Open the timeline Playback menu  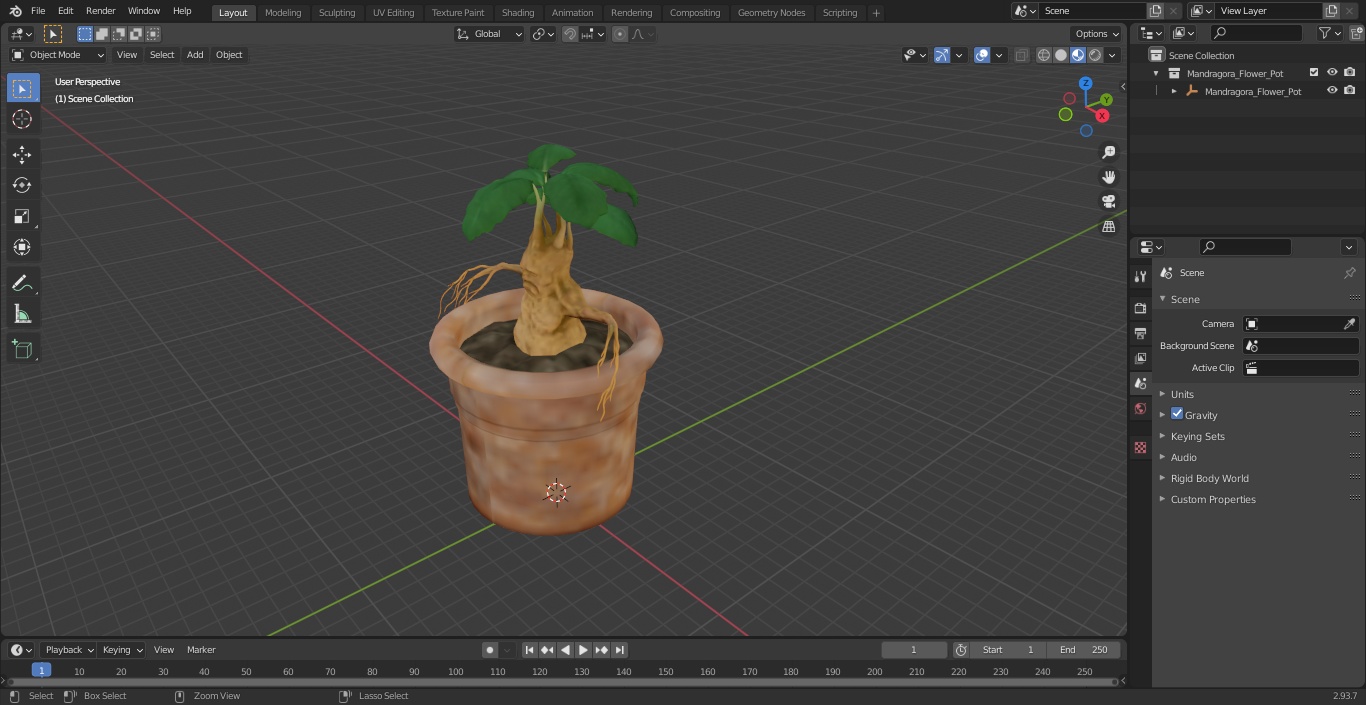(x=68, y=650)
